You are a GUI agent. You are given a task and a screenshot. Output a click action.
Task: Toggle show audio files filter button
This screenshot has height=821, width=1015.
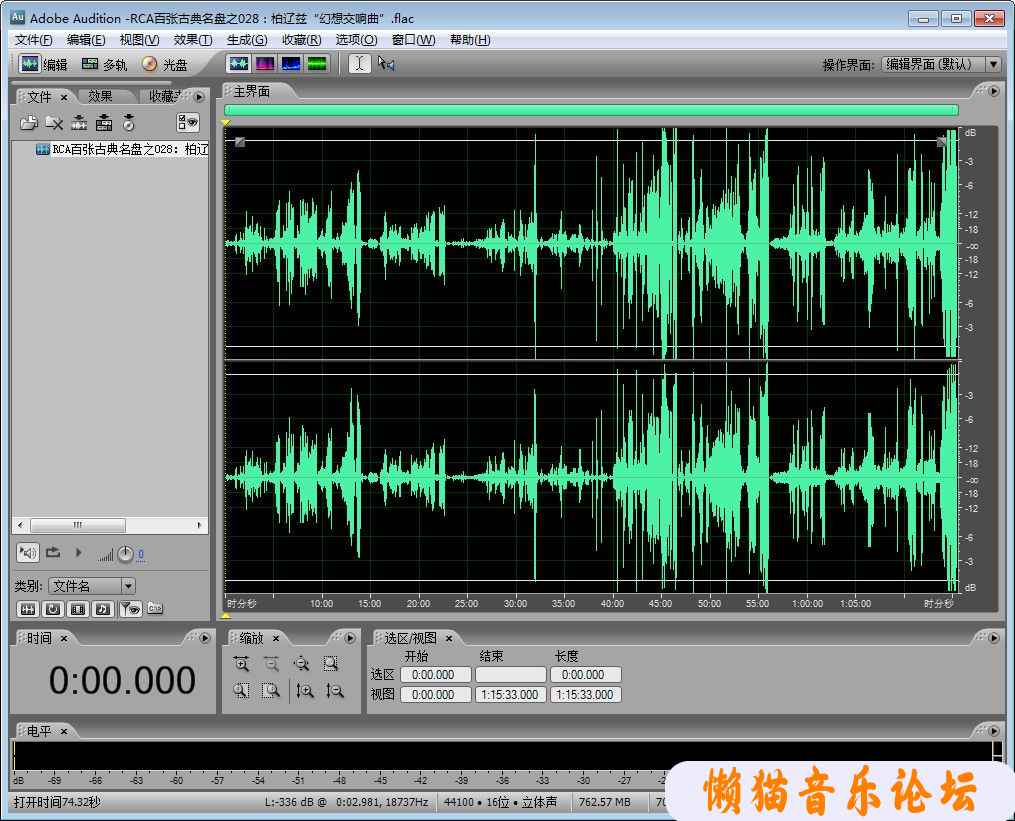click(x=27, y=608)
